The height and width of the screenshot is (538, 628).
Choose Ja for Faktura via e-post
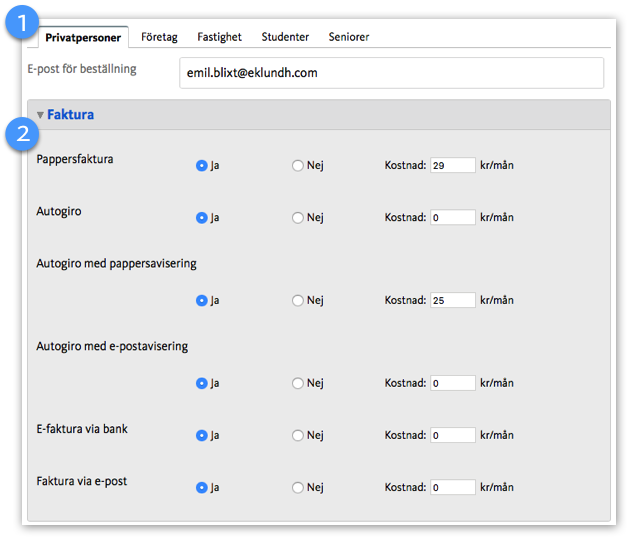click(x=202, y=488)
